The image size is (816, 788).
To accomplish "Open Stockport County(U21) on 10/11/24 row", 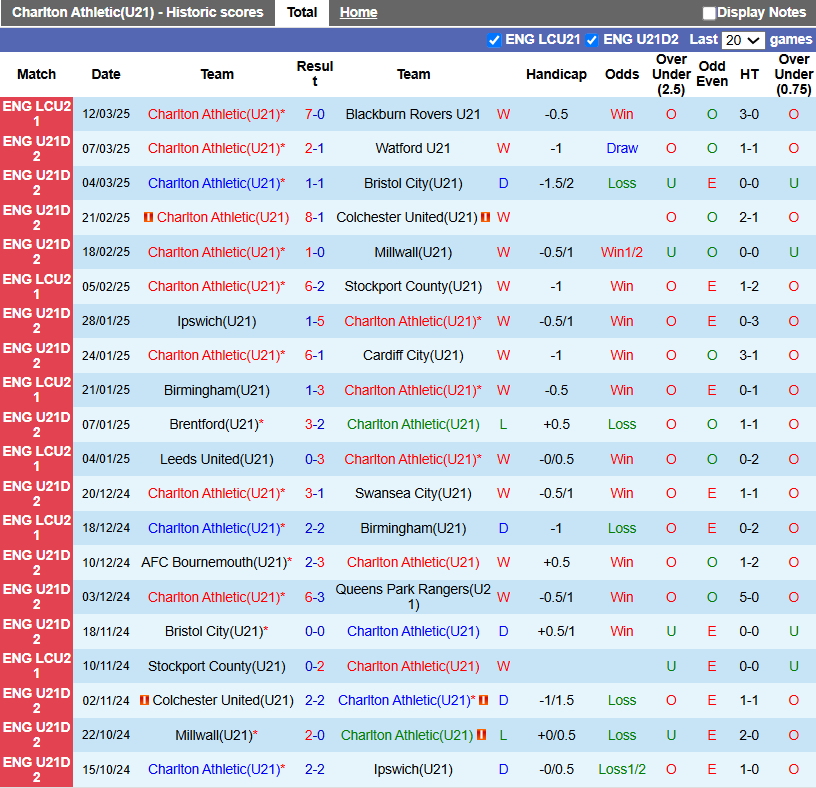I will click(216, 666).
